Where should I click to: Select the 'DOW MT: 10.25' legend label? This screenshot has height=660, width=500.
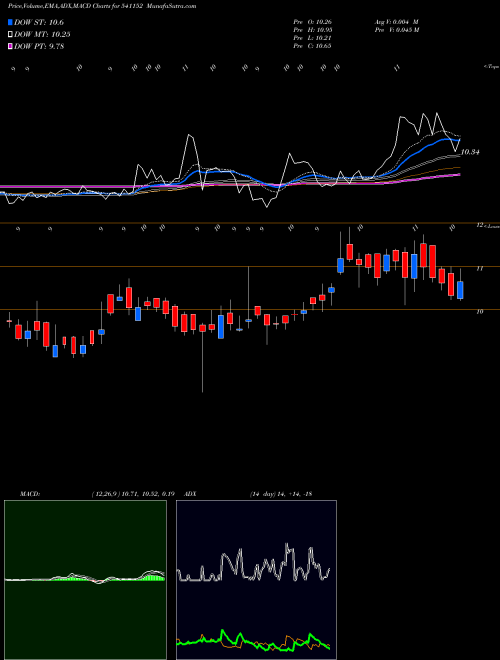pos(42,35)
